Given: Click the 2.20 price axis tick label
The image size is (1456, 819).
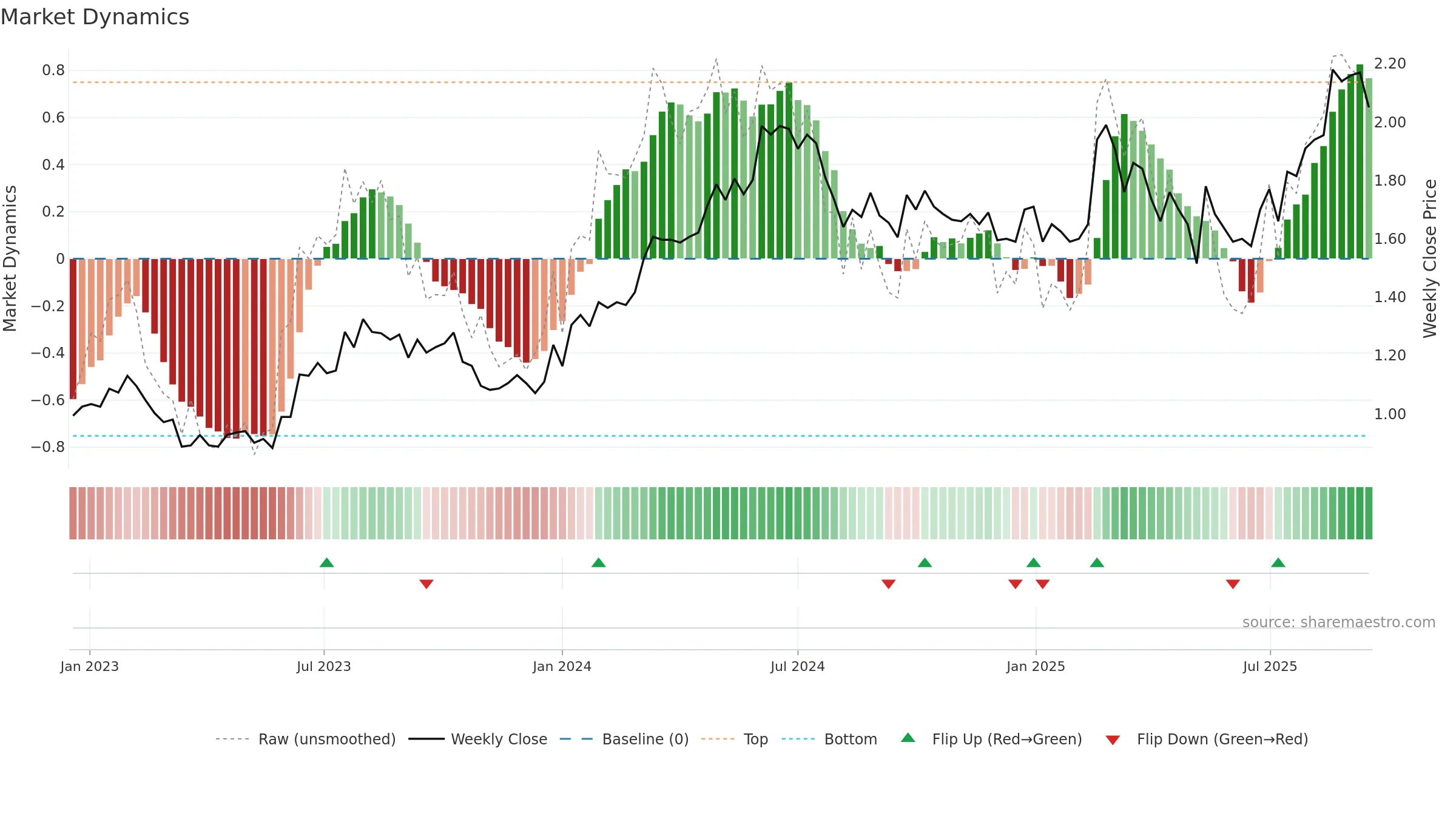Looking at the screenshot, I should tap(1390, 64).
